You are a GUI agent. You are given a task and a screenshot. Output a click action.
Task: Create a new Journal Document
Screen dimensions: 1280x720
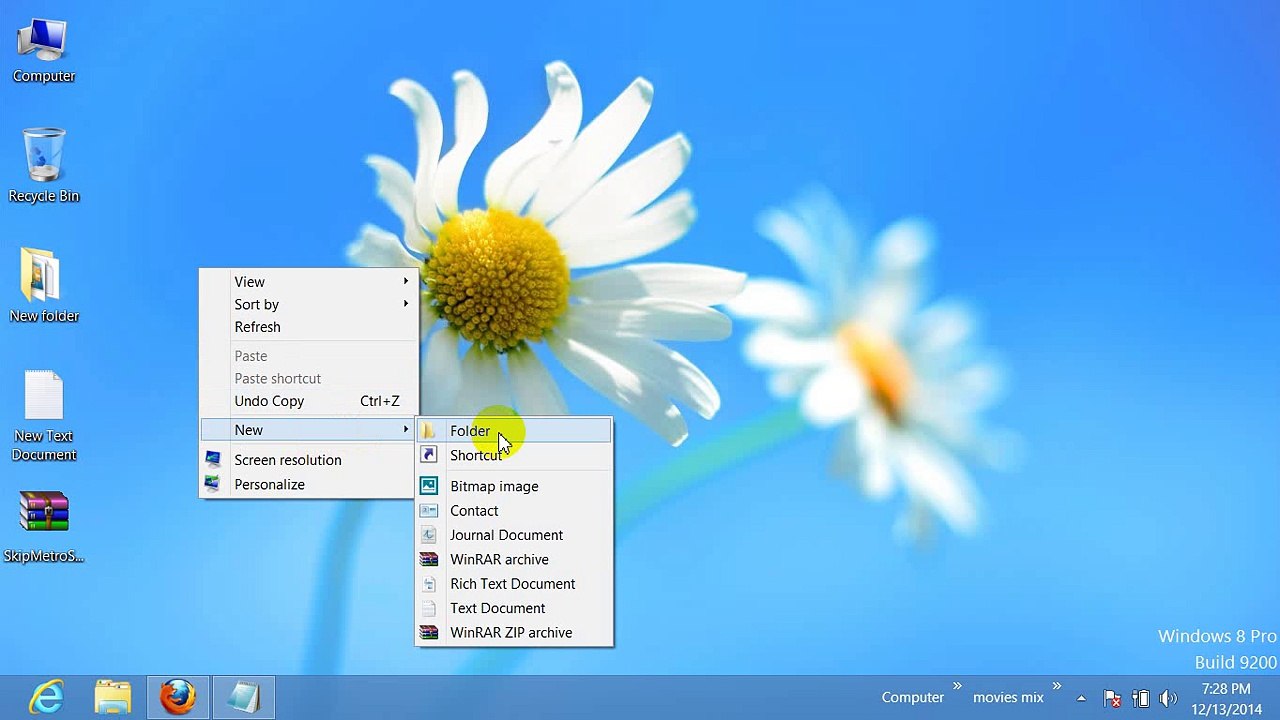pos(514,535)
